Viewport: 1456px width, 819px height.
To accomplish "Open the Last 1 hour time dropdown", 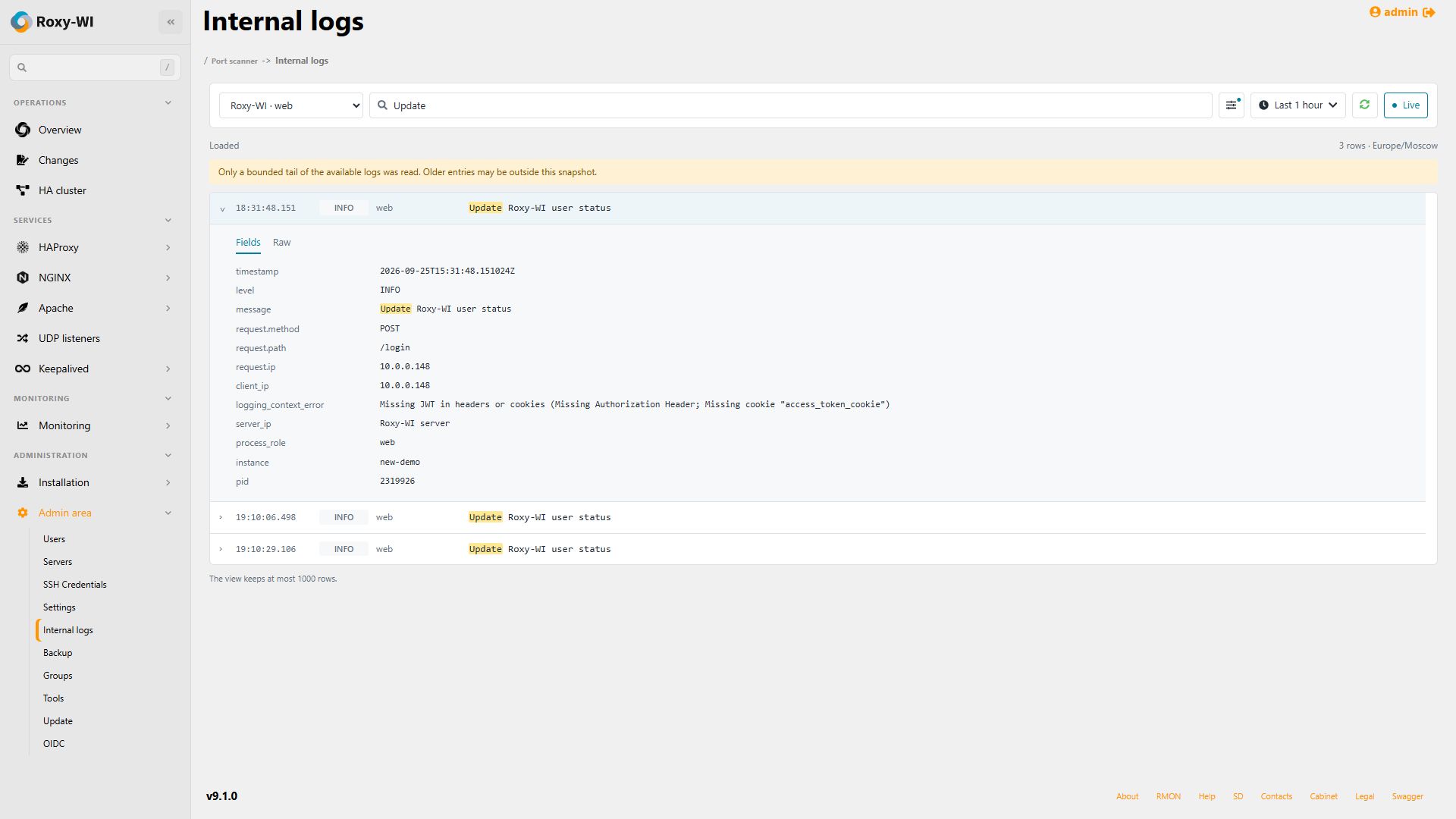I will tap(1298, 105).
